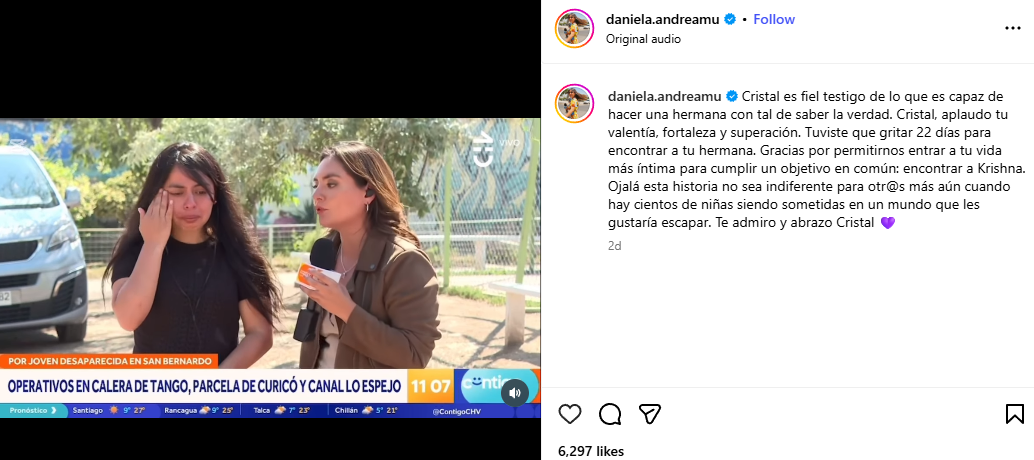Open daniela.andreamu profile picture in header
1034x460 pixels.
pyautogui.click(x=574, y=28)
